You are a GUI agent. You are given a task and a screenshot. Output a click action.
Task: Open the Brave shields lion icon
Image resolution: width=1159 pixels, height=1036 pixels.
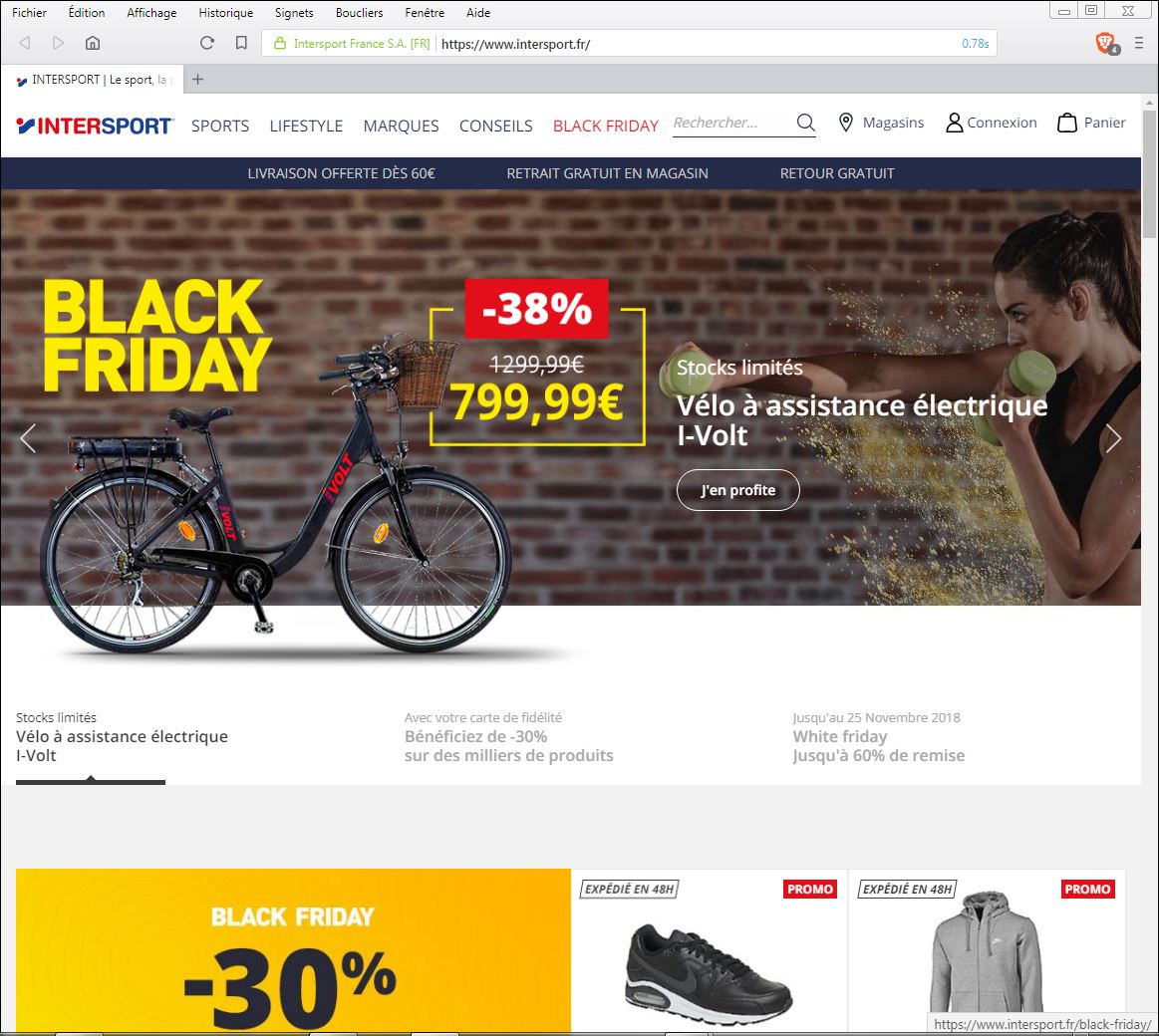tap(1106, 44)
